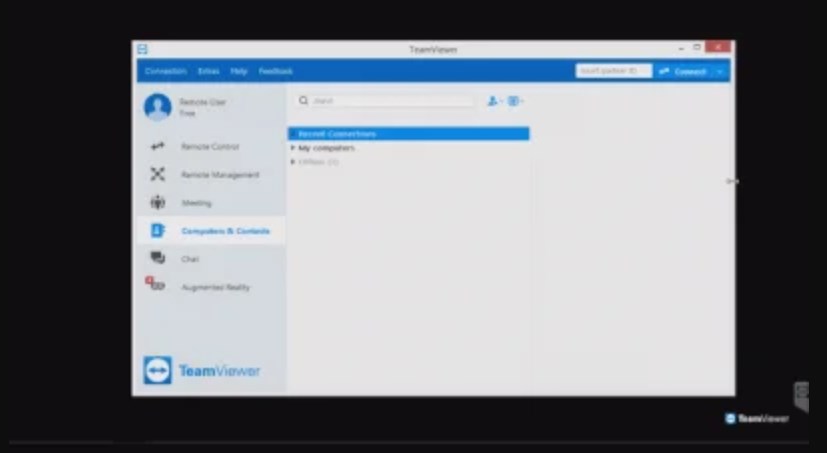This screenshot has width=827, height=453.
Task: Open the Remote Management tab
Action: coord(220,175)
